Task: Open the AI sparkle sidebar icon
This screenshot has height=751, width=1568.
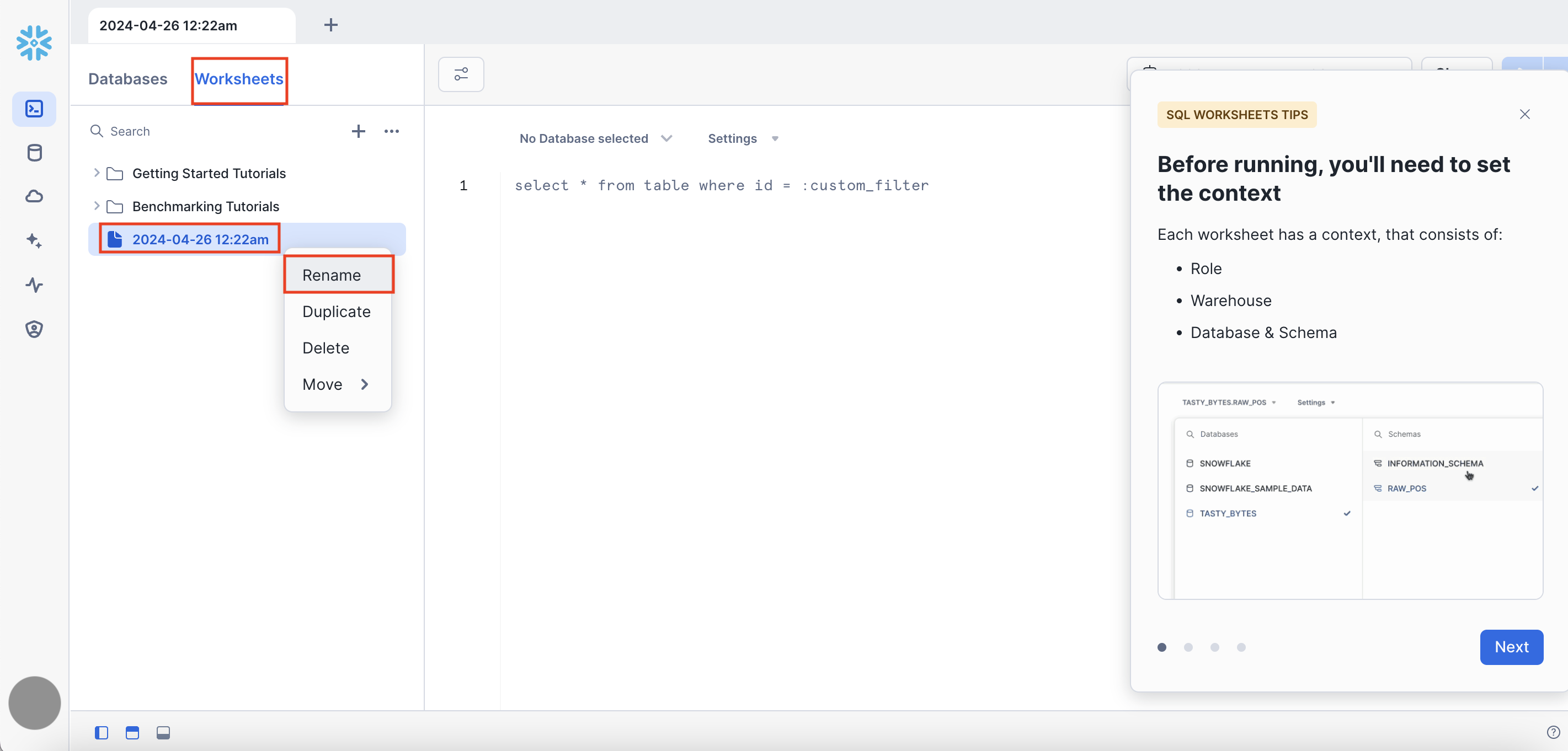Action: click(34, 241)
